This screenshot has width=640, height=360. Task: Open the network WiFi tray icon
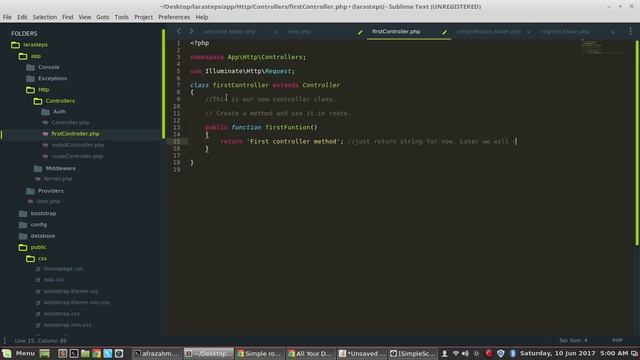pos(456,353)
